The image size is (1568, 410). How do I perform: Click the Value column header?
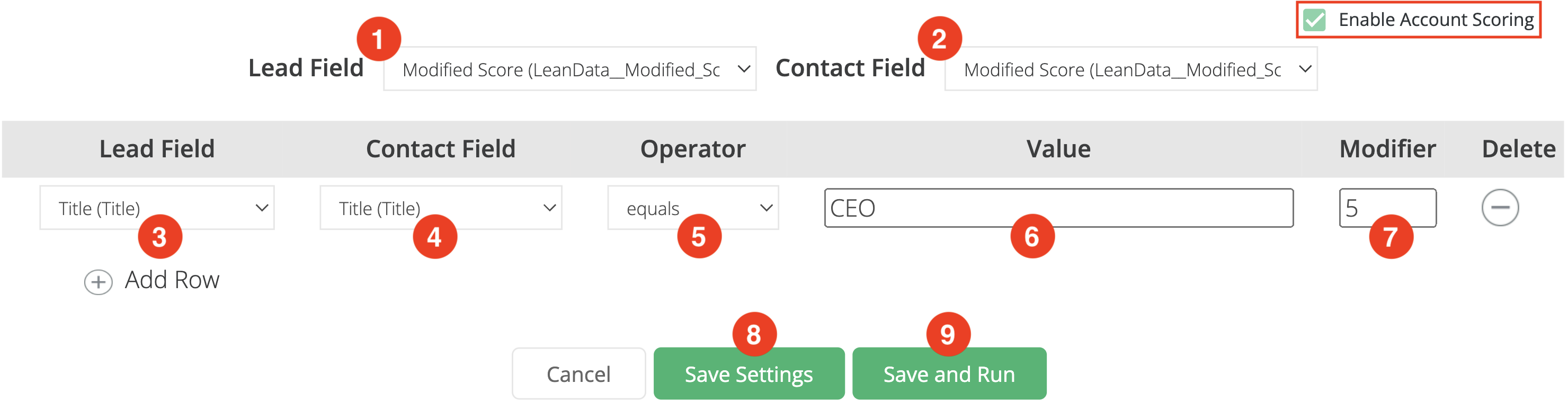pos(1058,149)
